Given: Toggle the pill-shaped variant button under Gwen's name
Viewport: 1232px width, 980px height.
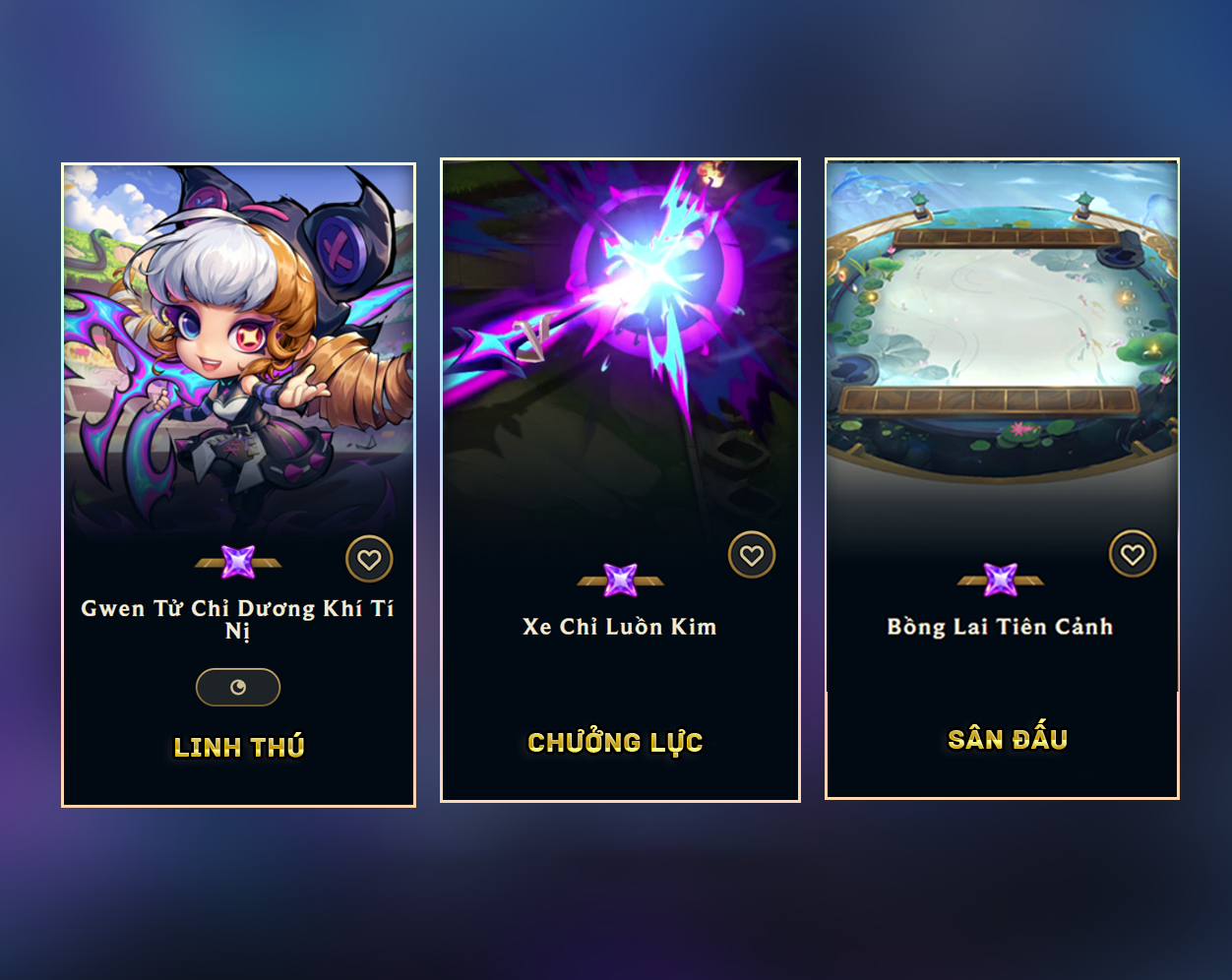Looking at the screenshot, I should (238, 687).
